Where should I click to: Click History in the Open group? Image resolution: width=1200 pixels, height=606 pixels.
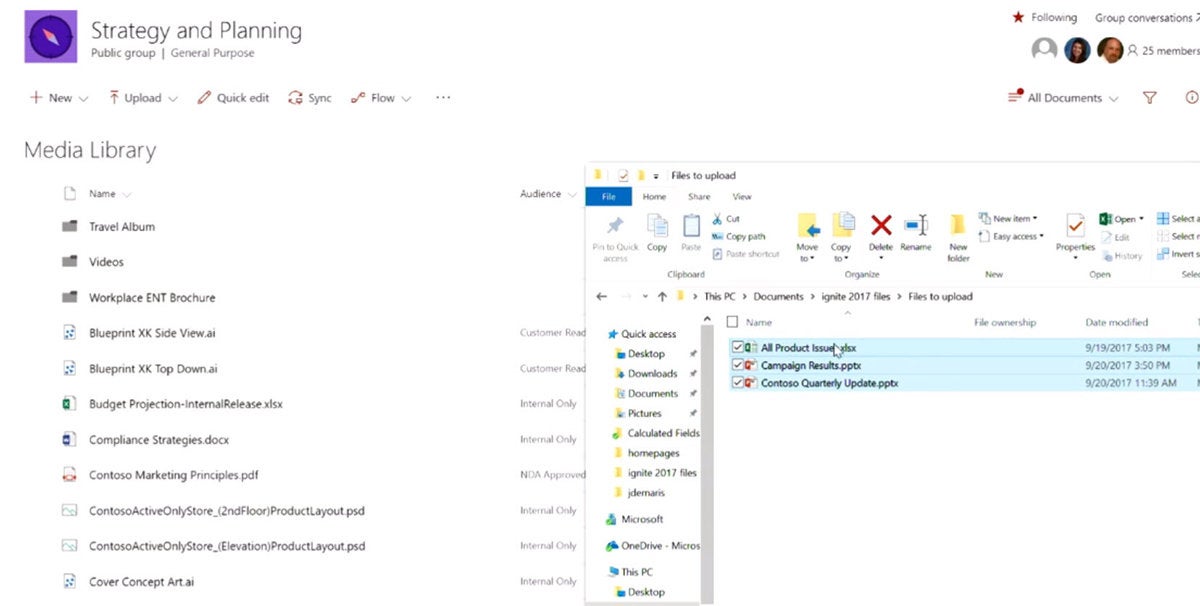(1121, 255)
